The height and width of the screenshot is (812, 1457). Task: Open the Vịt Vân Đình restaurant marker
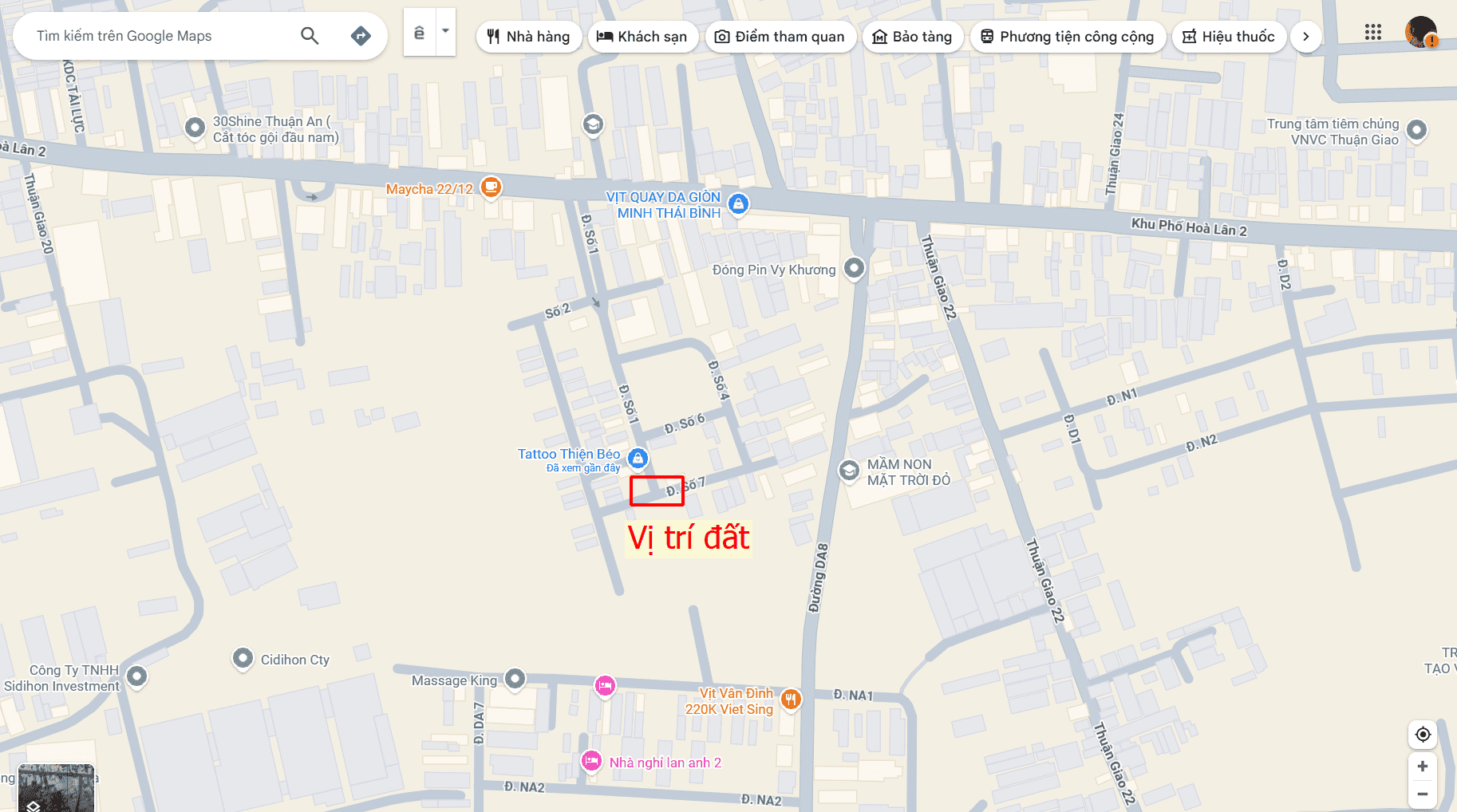point(791,700)
